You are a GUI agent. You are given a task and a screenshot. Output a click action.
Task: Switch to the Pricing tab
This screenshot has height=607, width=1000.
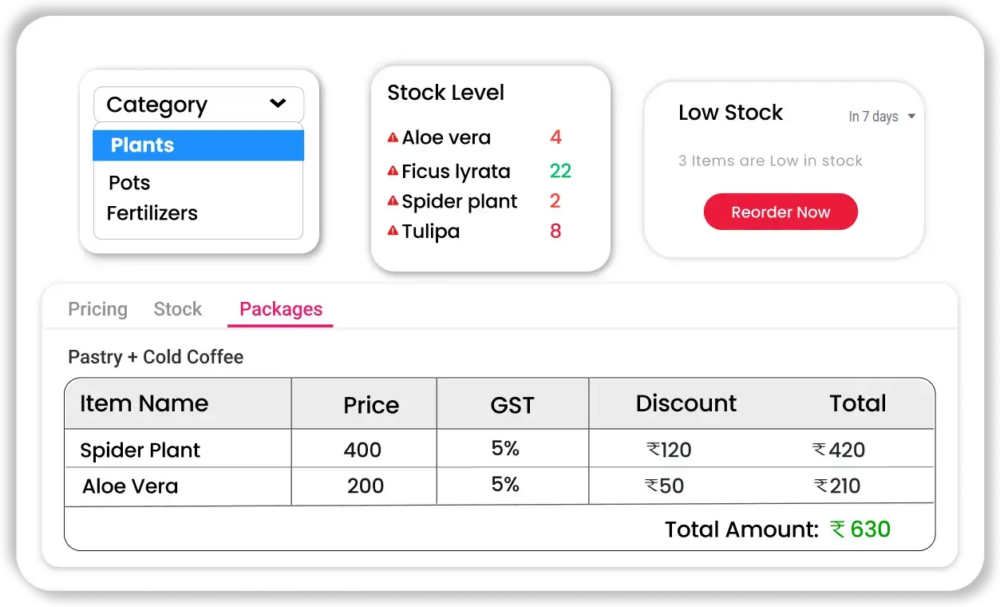click(96, 309)
